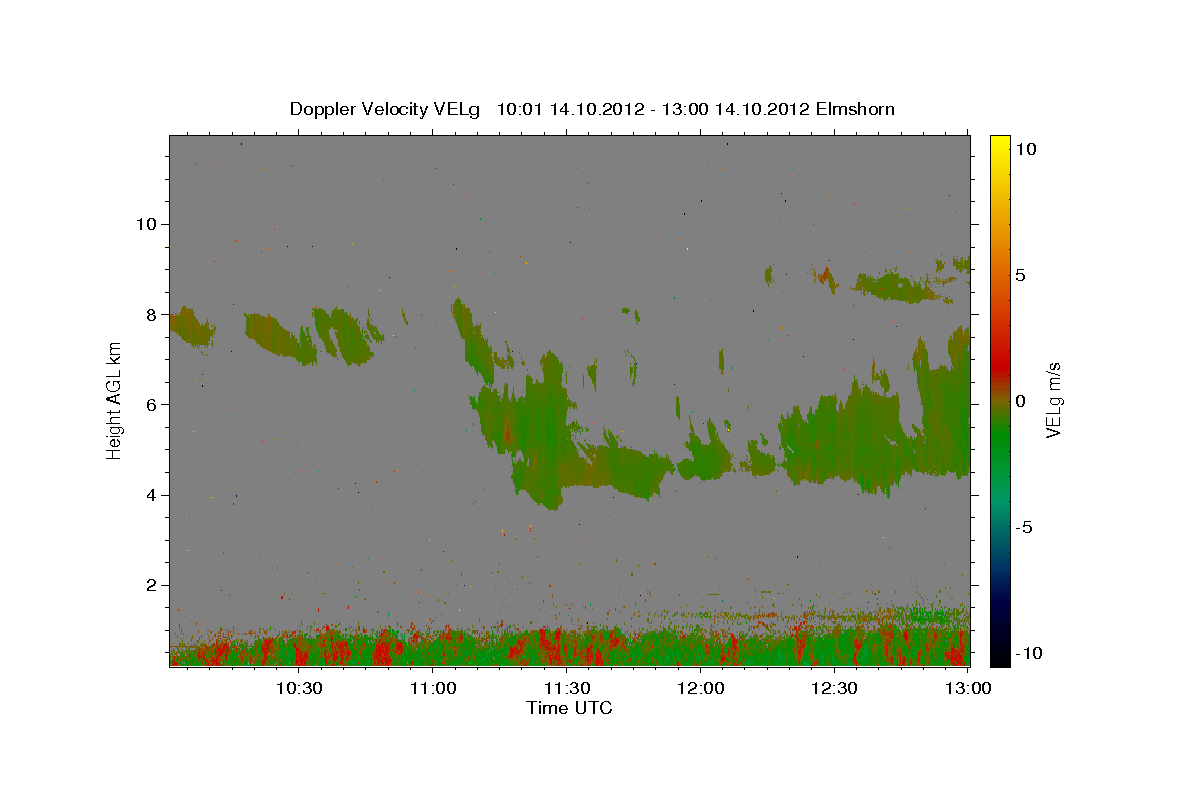This screenshot has height=800, width=1200.
Task: Click the 'VELg m/s' colorbar label
Action: [x=1054, y=400]
